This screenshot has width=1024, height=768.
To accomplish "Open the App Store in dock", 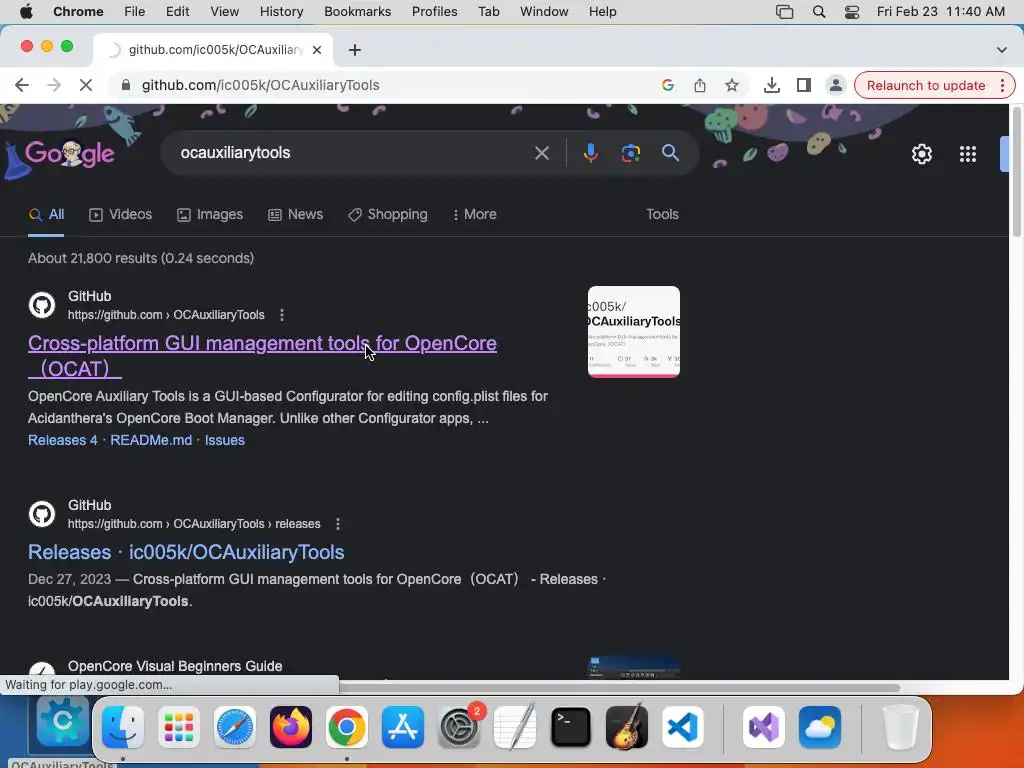I will 402,727.
